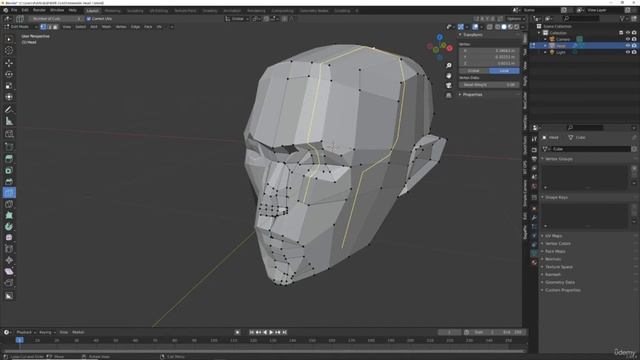Click the viewport pan hand icon
The height and width of the screenshot is (360, 640).
449,76
